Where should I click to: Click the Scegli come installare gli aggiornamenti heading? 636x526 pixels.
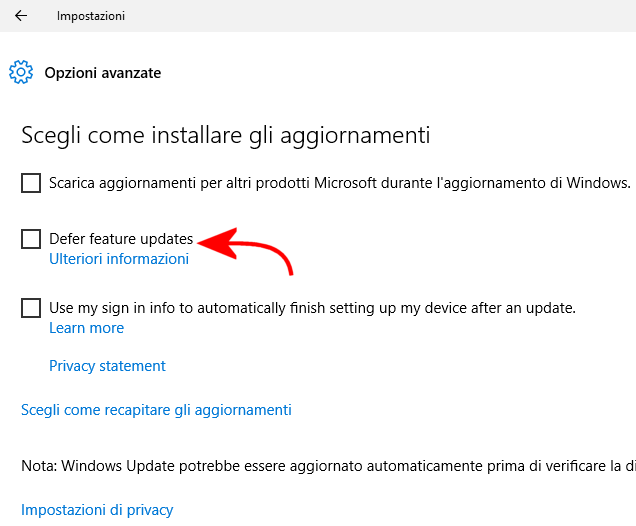point(225,135)
